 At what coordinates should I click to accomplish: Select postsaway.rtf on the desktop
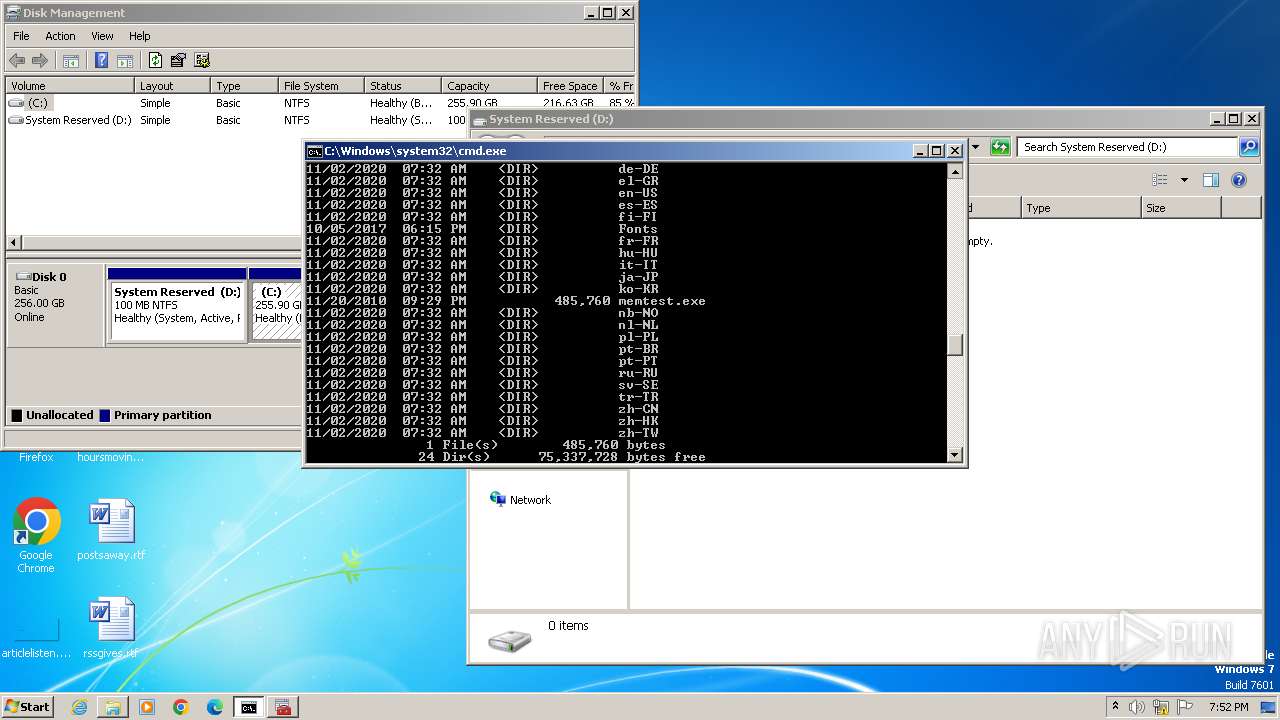(x=111, y=530)
